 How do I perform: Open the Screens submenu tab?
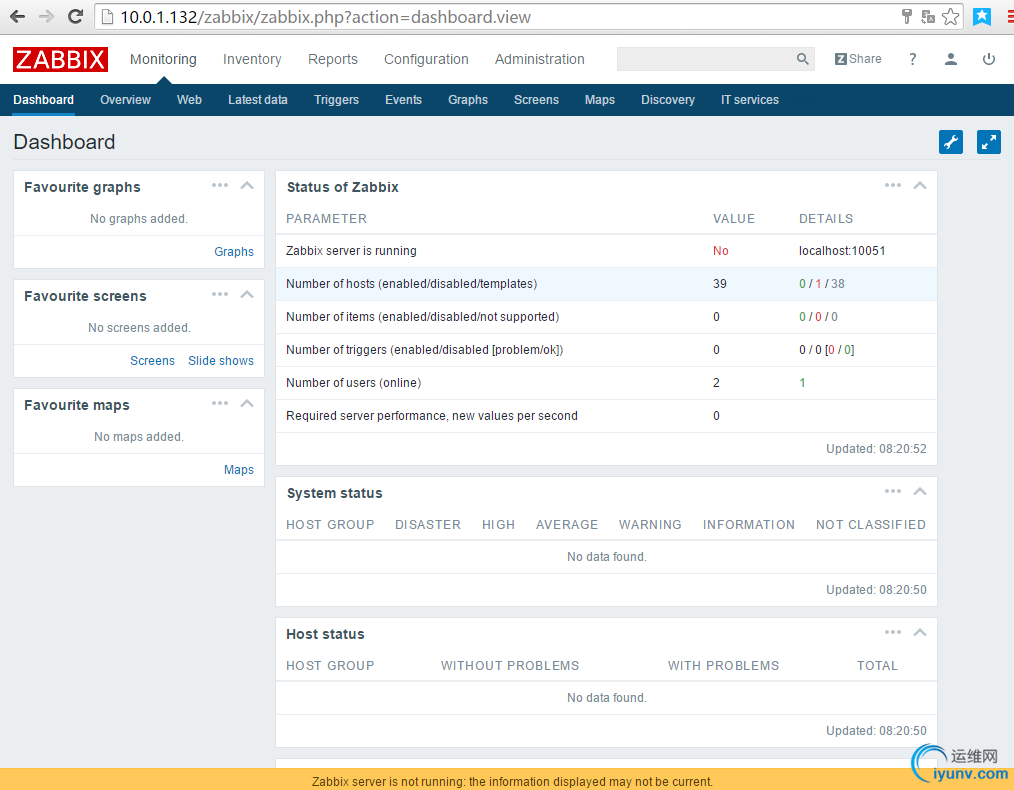click(536, 100)
